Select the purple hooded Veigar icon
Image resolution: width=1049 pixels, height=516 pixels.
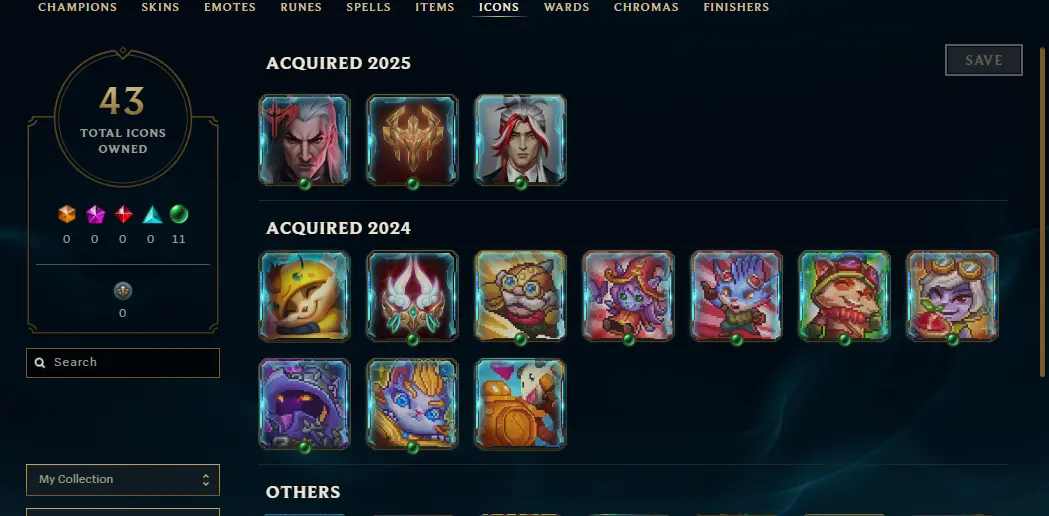pos(304,404)
